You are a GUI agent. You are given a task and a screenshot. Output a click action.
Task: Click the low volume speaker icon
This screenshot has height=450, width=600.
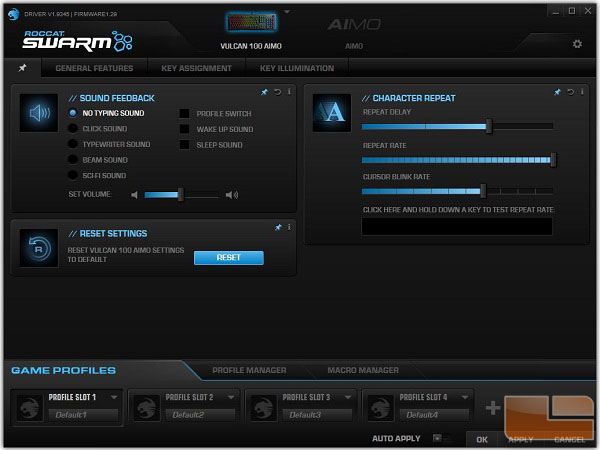pos(134,195)
